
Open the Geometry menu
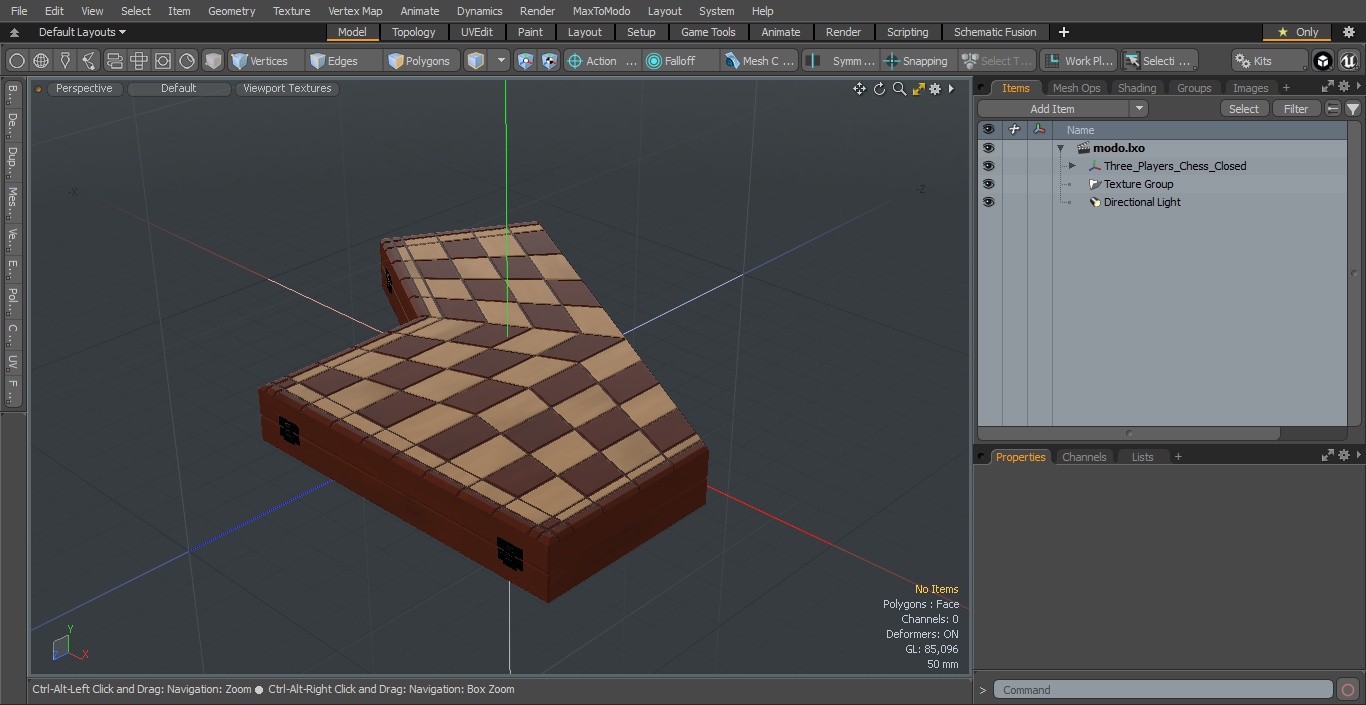231,11
